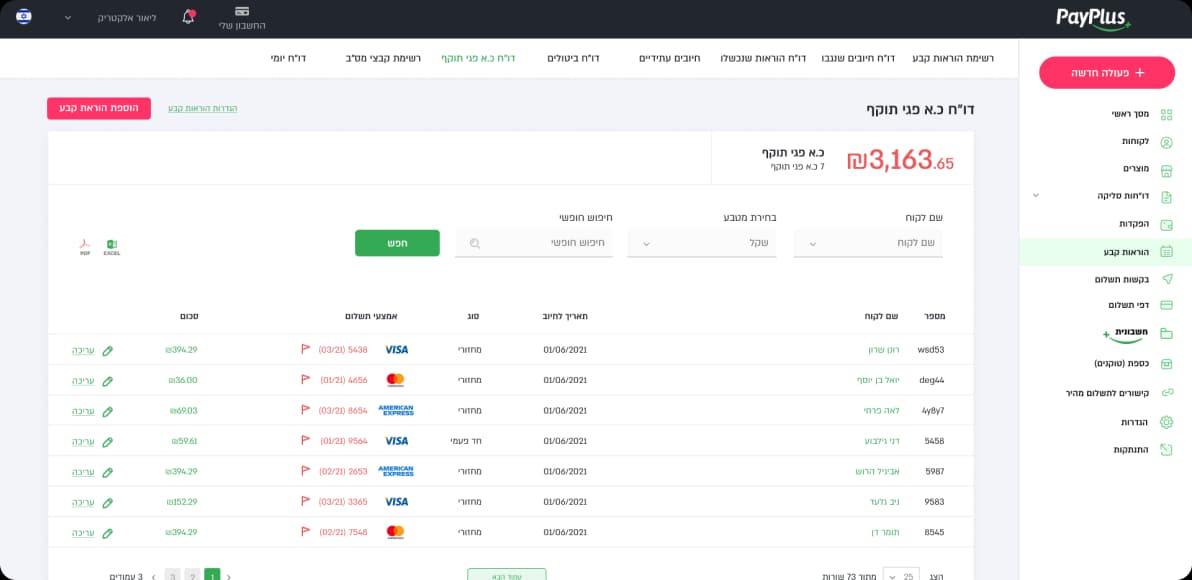Click the red flag in 9583 row
The height and width of the screenshot is (580, 1192).
point(306,501)
